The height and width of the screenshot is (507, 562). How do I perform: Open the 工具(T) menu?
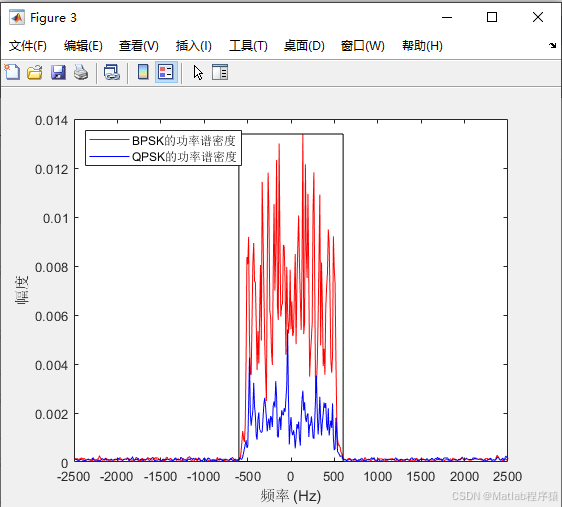248,46
